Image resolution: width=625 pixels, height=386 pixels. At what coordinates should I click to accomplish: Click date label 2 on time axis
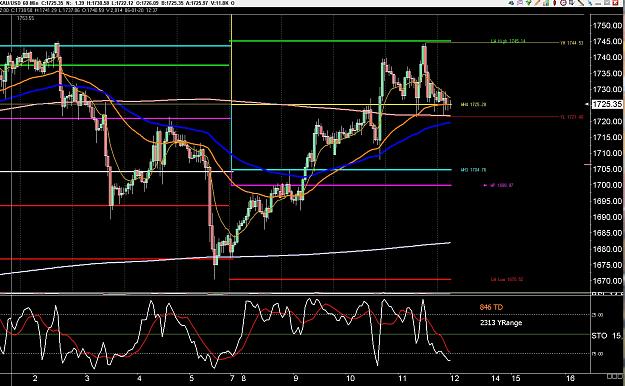tap(35, 378)
